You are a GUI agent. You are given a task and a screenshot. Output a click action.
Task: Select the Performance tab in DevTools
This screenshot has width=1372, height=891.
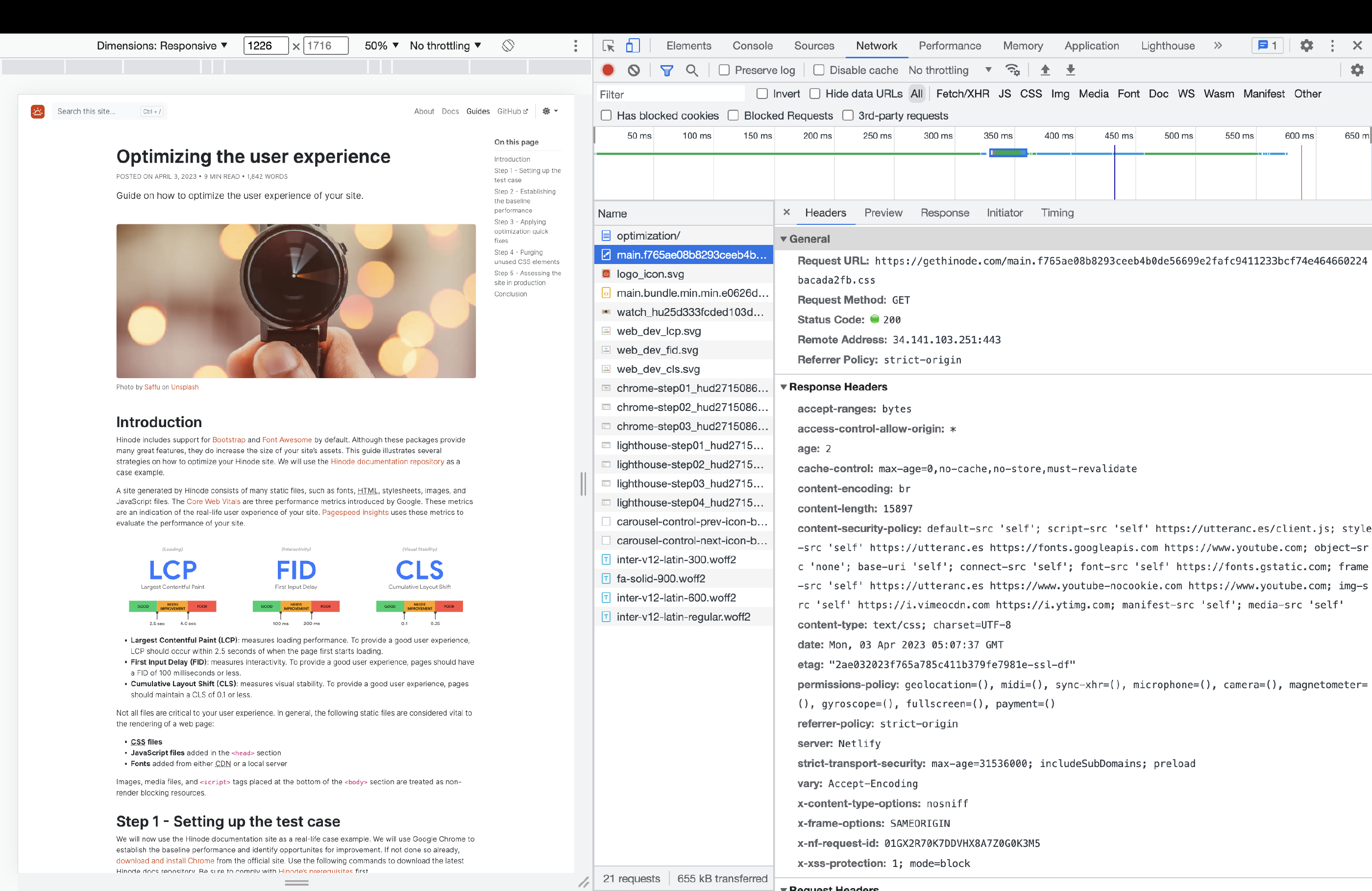click(x=948, y=44)
